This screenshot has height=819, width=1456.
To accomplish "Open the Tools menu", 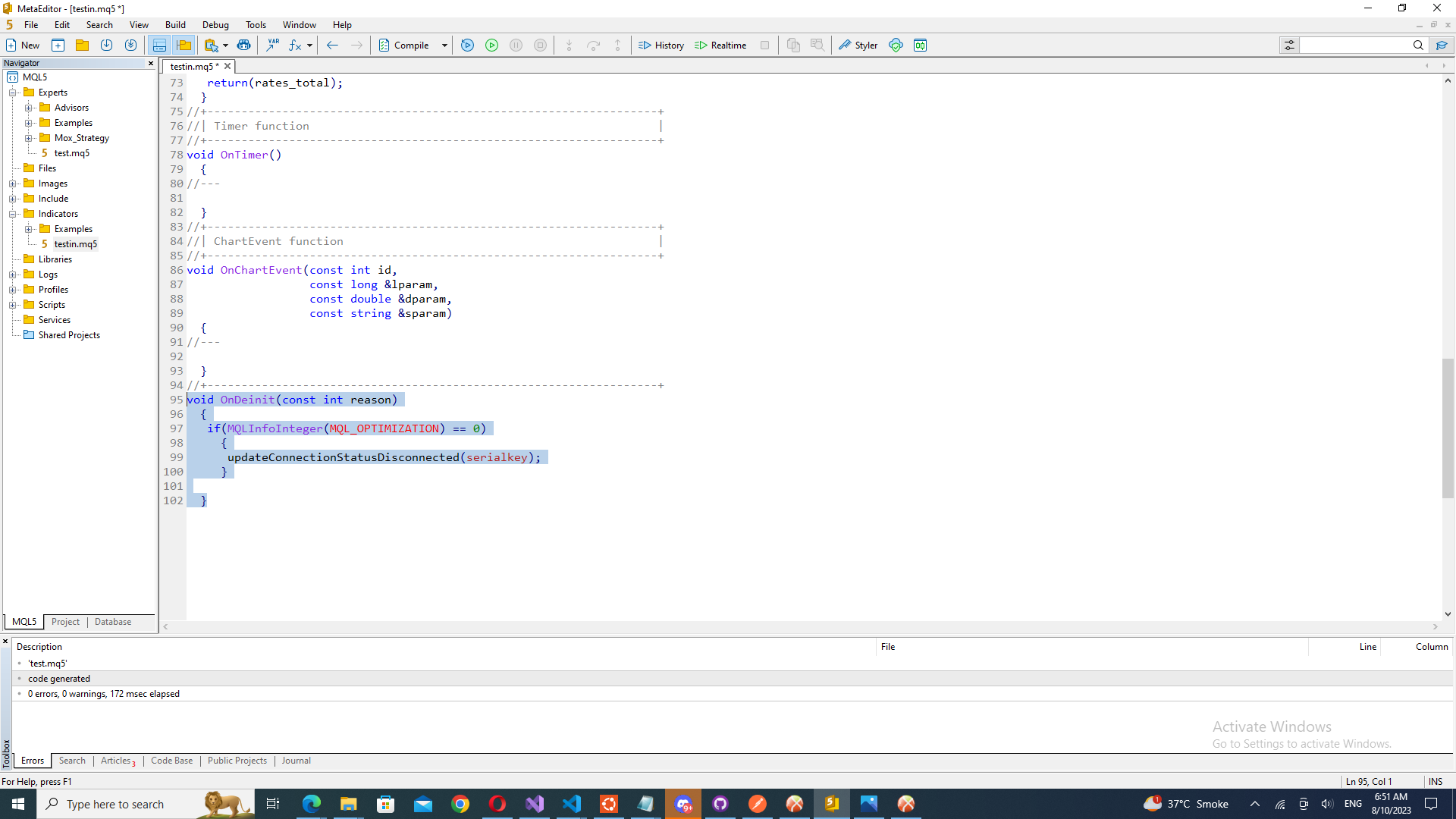I will tap(256, 25).
